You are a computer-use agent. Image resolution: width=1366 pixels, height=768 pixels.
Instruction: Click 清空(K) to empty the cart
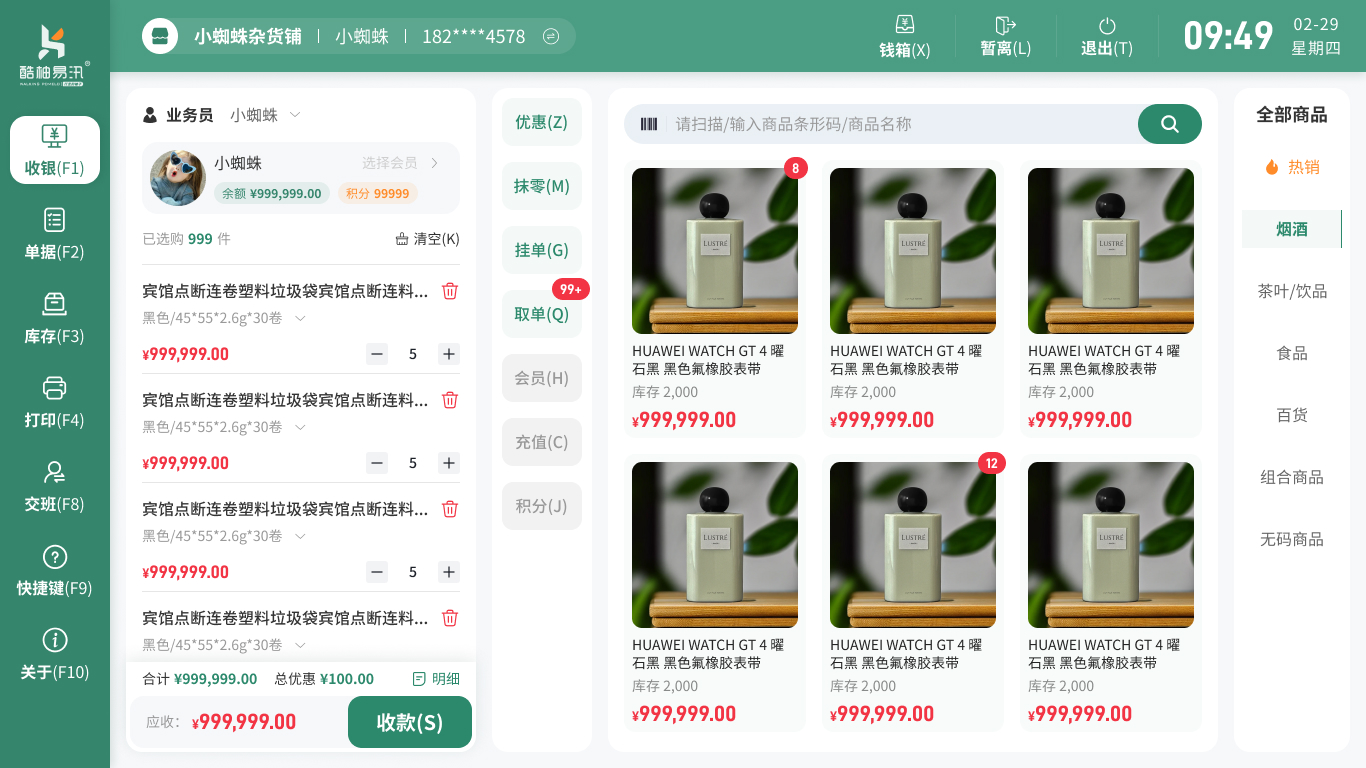tap(427, 239)
